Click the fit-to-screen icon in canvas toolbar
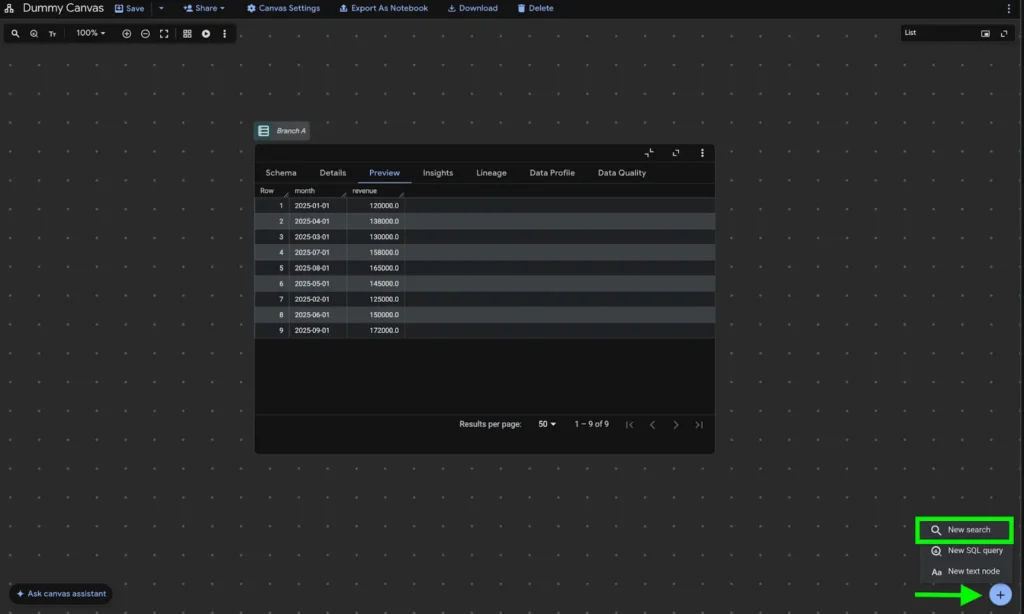The width and height of the screenshot is (1024, 614). 164,34
